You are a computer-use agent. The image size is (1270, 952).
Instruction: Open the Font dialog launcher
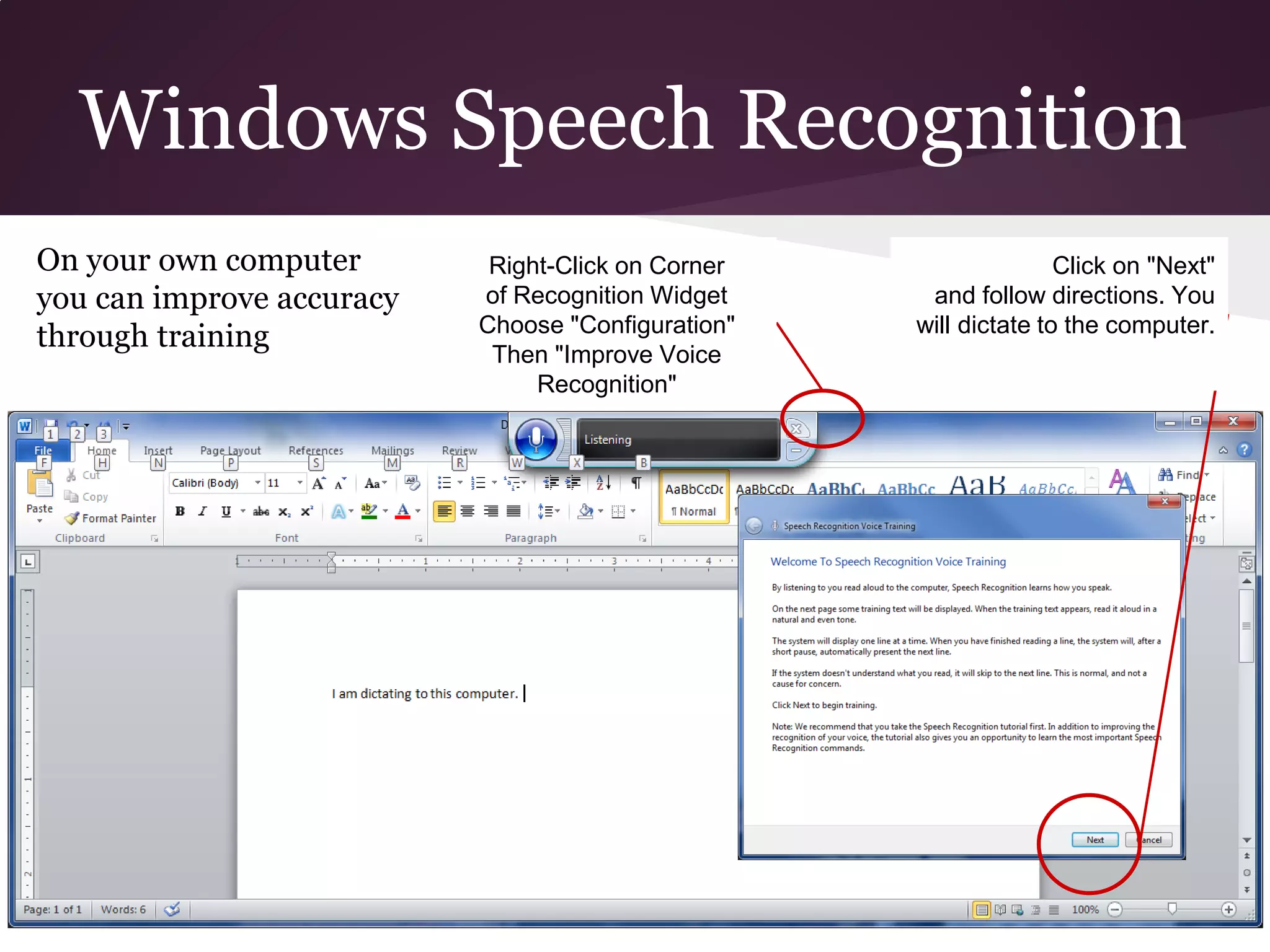coord(419,539)
